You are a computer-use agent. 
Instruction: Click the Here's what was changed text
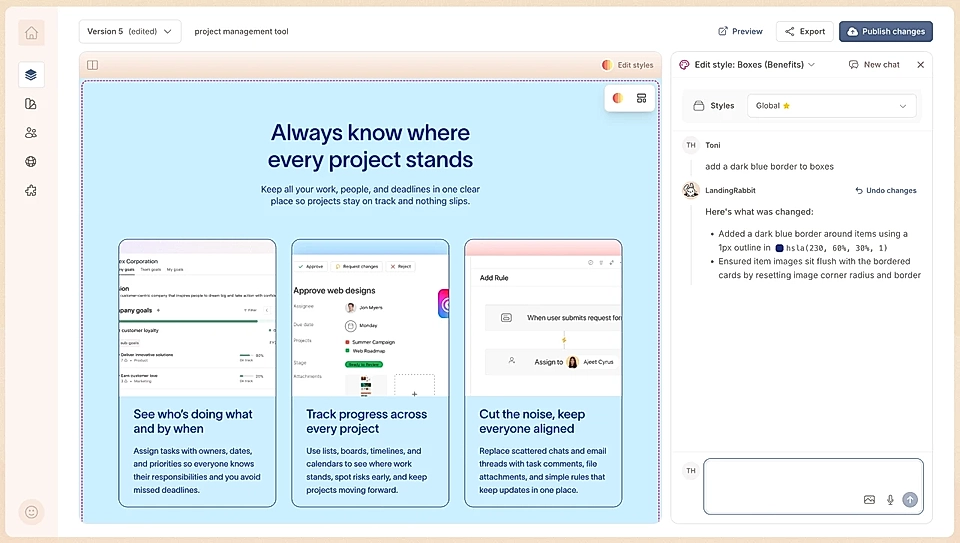click(759, 212)
